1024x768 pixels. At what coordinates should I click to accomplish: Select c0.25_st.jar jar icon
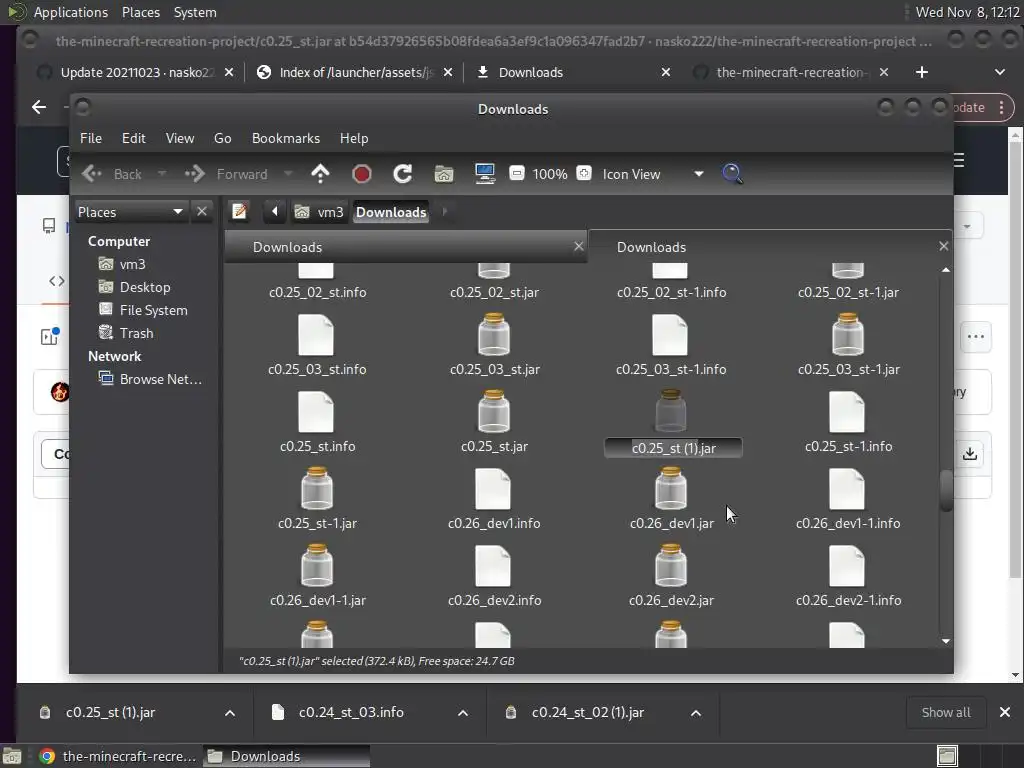tap(494, 411)
